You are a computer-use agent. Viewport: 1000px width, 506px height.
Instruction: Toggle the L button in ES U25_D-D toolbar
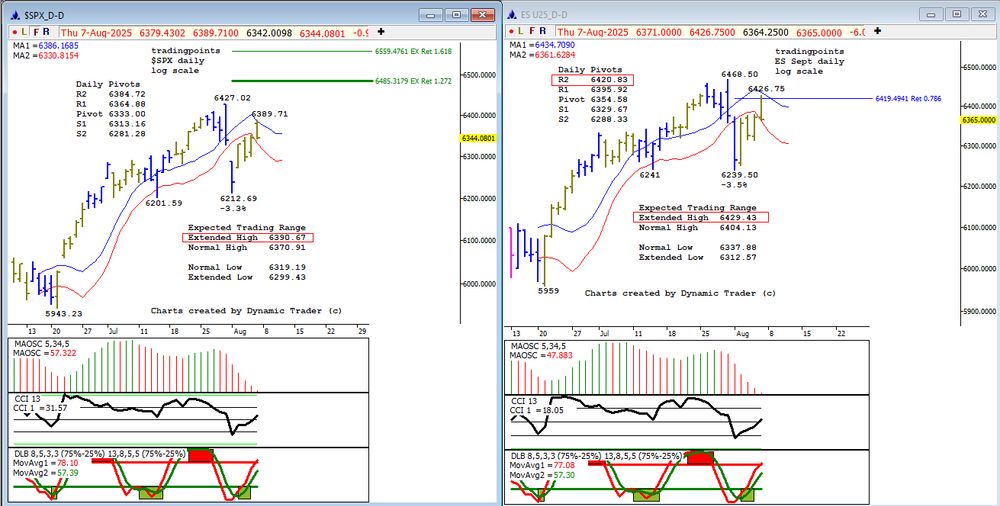pyautogui.click(x=521, y=31)
